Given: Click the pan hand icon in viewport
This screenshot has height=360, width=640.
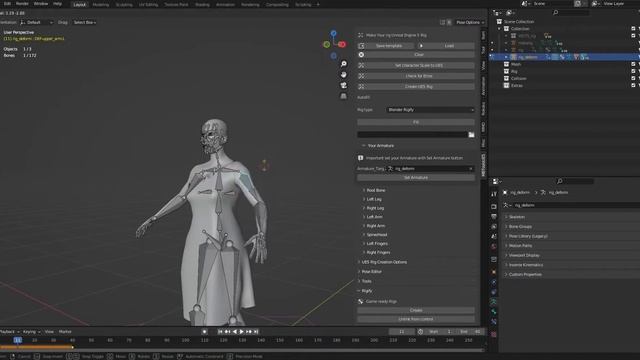Looking at the screenshot, I should tap(344, 74).
